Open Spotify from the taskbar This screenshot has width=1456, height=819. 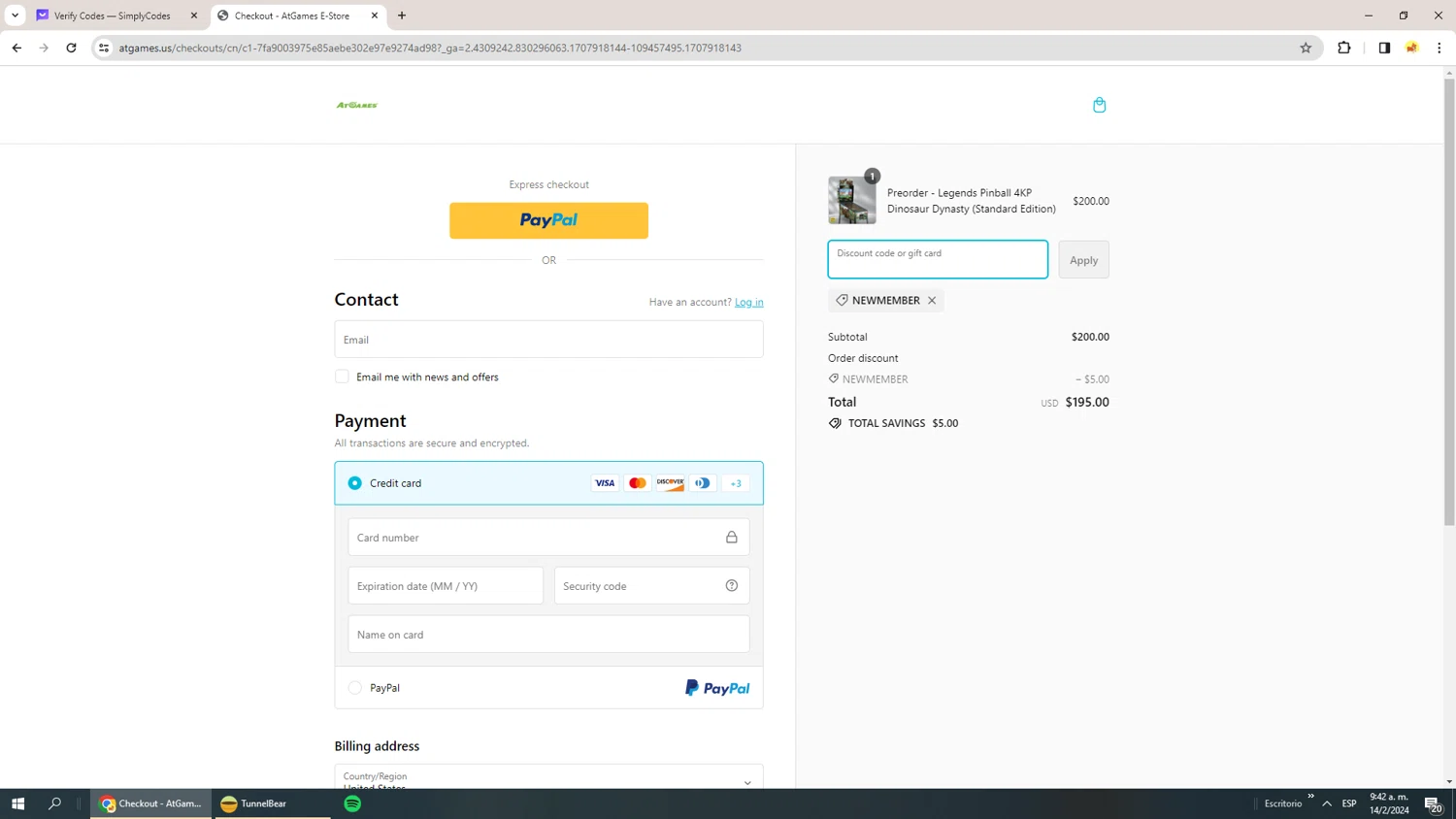coord(352,803)
